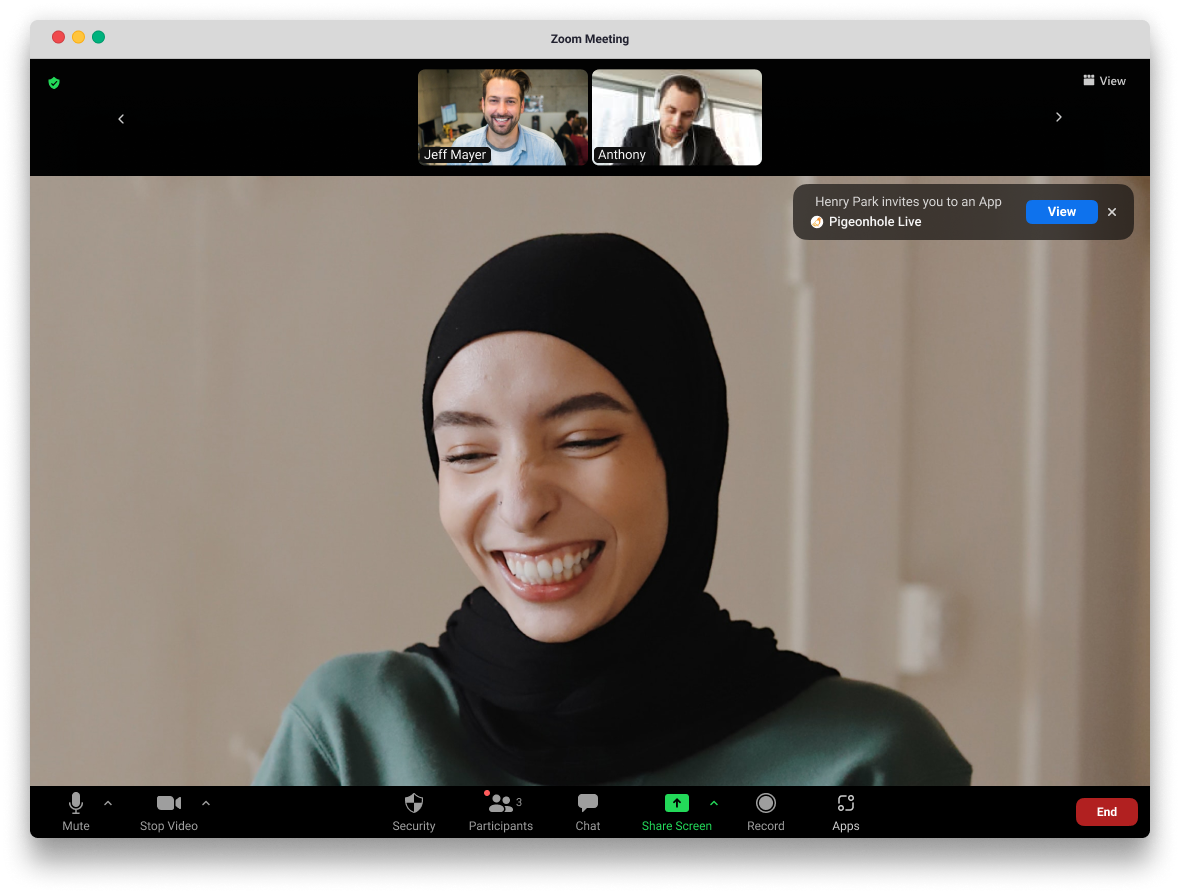
Task: Click the green Share Screen icon
Action: 677,803
